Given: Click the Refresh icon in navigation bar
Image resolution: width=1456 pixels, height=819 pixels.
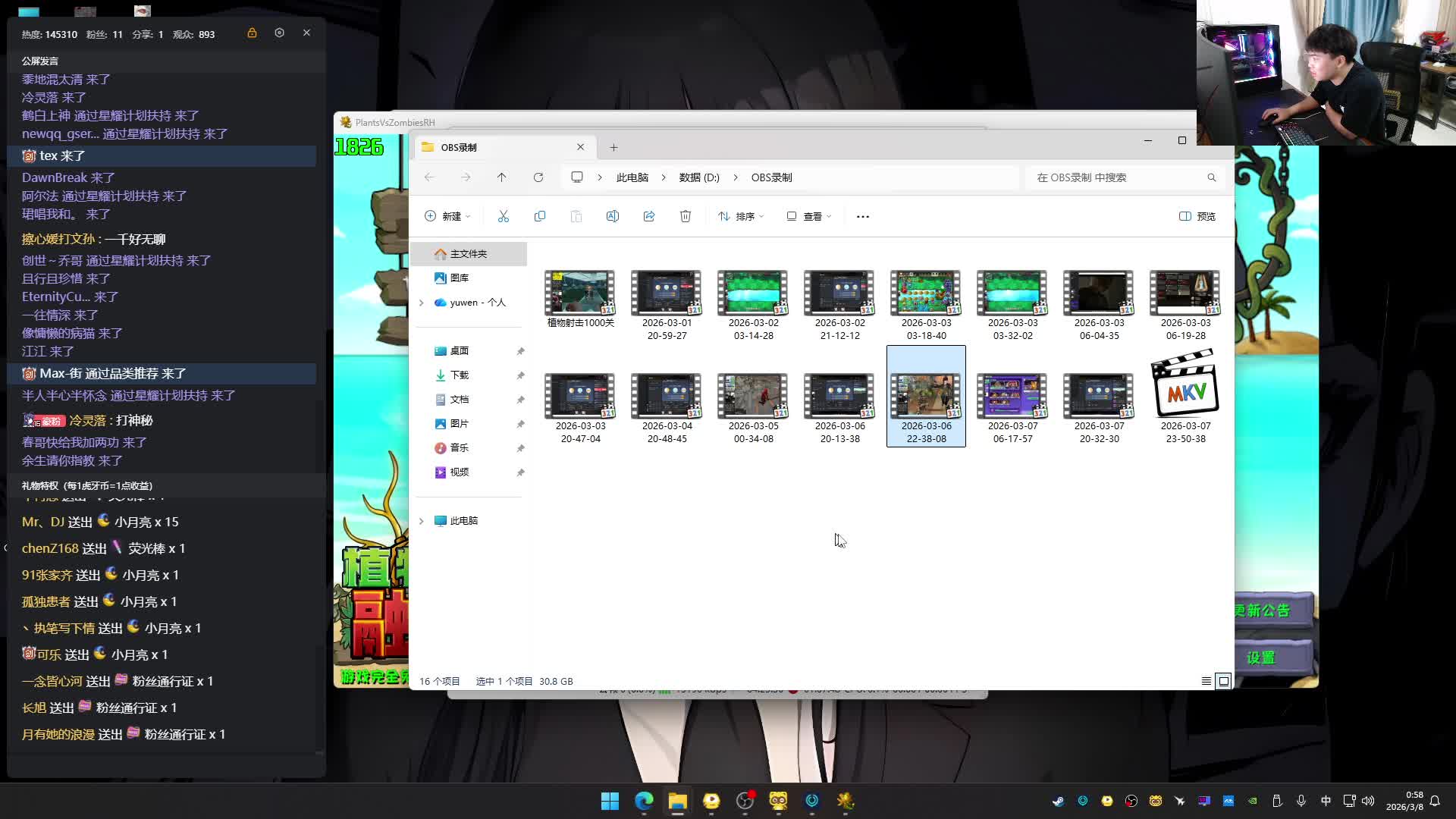Looking at the screenshot, I should pos(538,177).
